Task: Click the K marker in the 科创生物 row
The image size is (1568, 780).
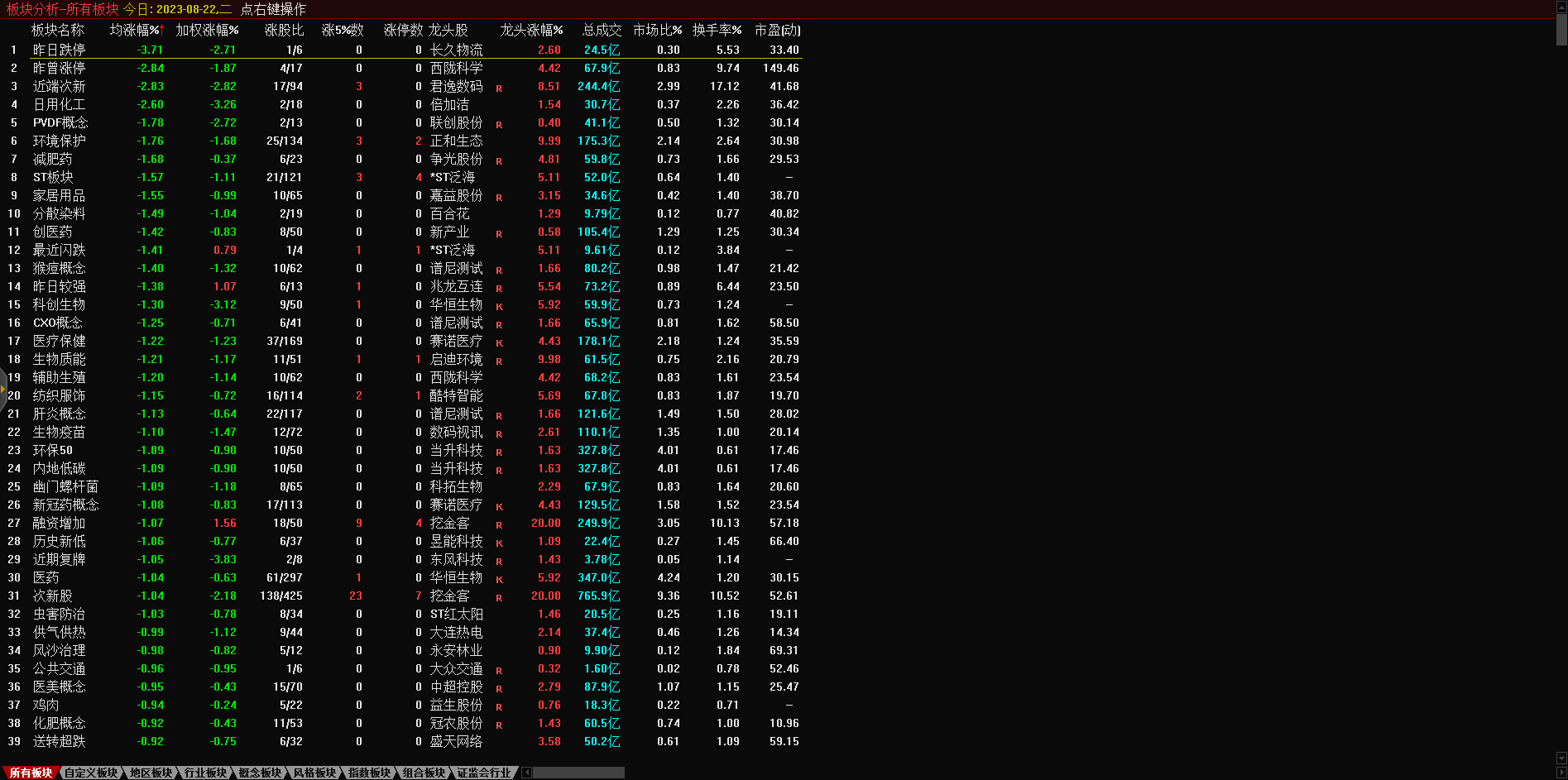Action: 499,306
